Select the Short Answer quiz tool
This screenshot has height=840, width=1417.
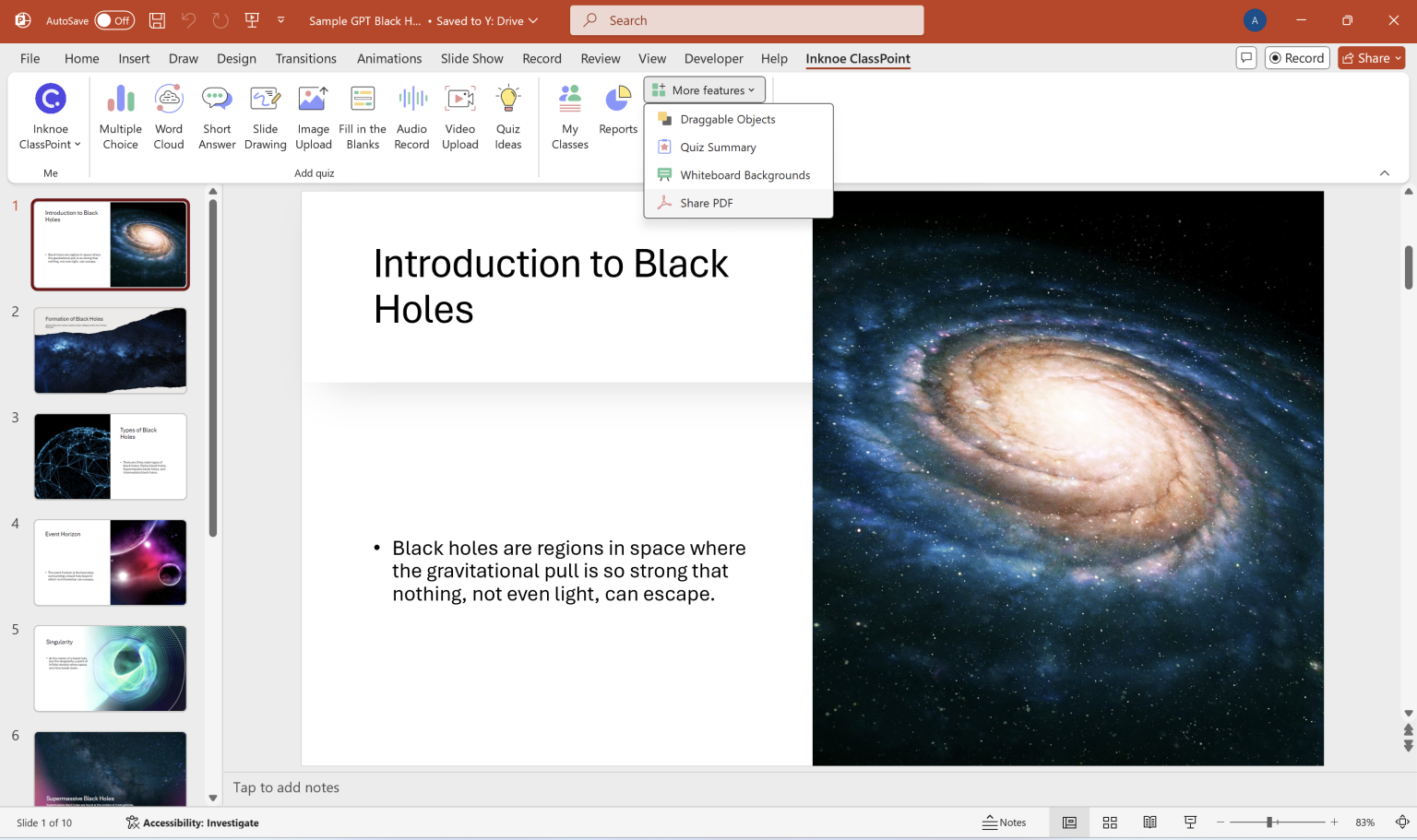217,115
